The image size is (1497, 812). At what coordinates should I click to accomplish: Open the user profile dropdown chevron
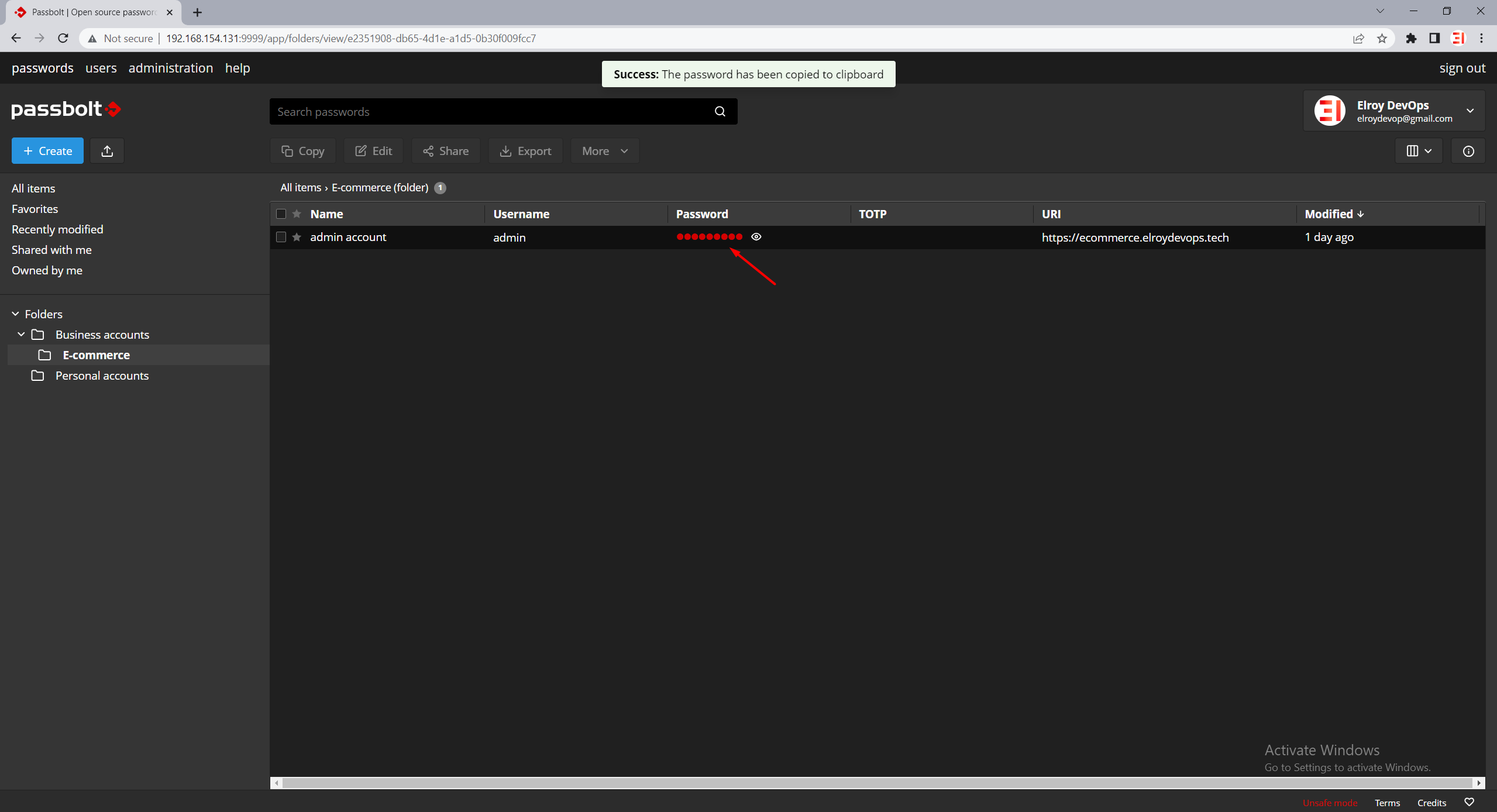(1470, 111)
